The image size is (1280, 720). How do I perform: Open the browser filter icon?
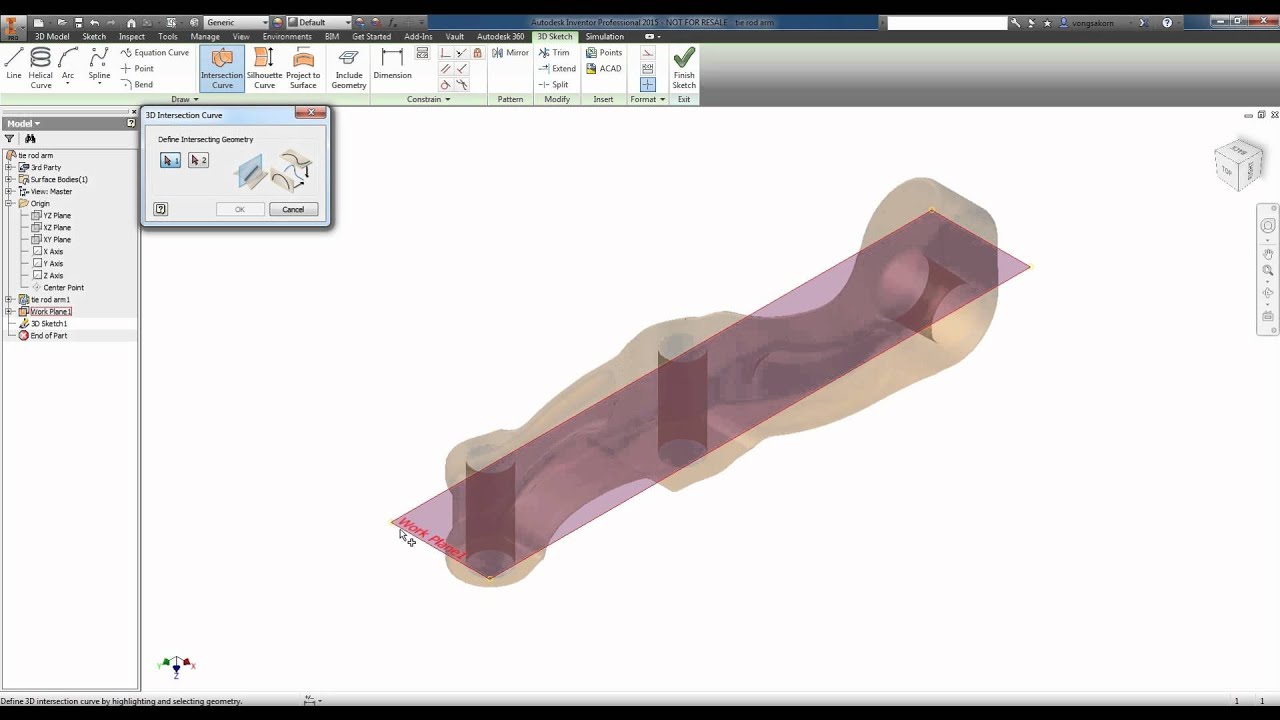[x=10, y=139]
